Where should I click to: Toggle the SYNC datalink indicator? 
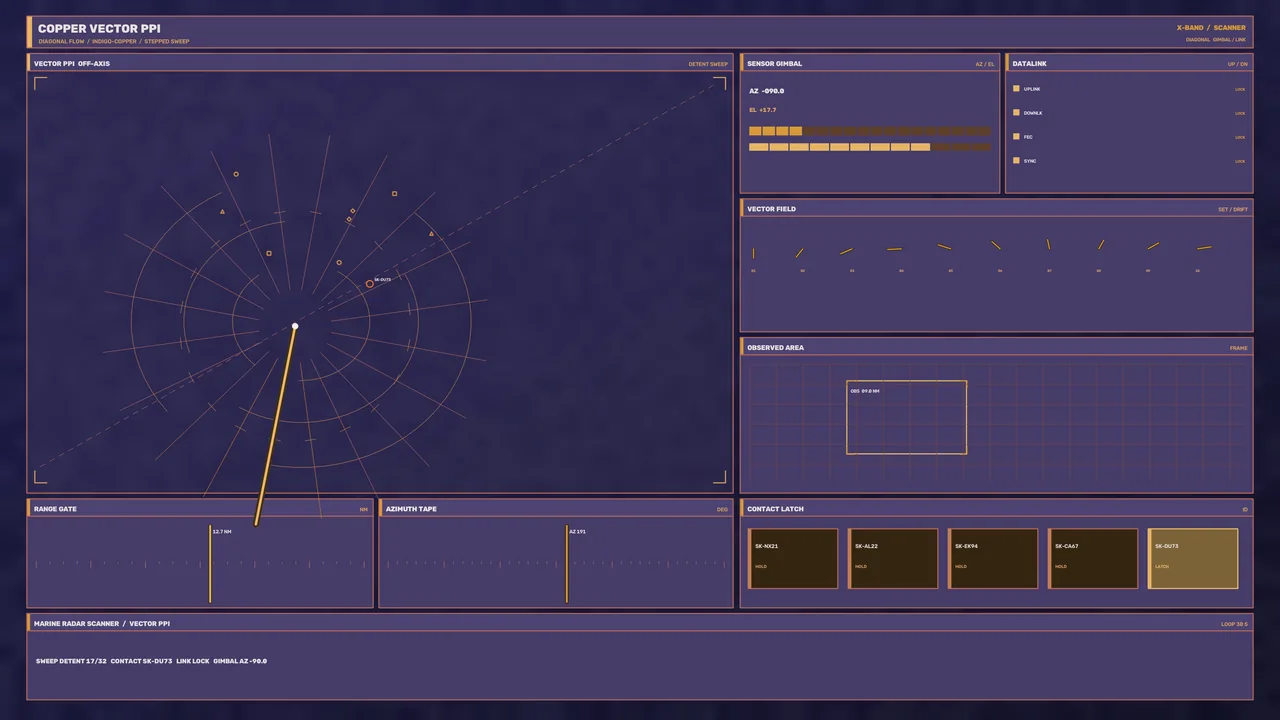(1017, 160)
